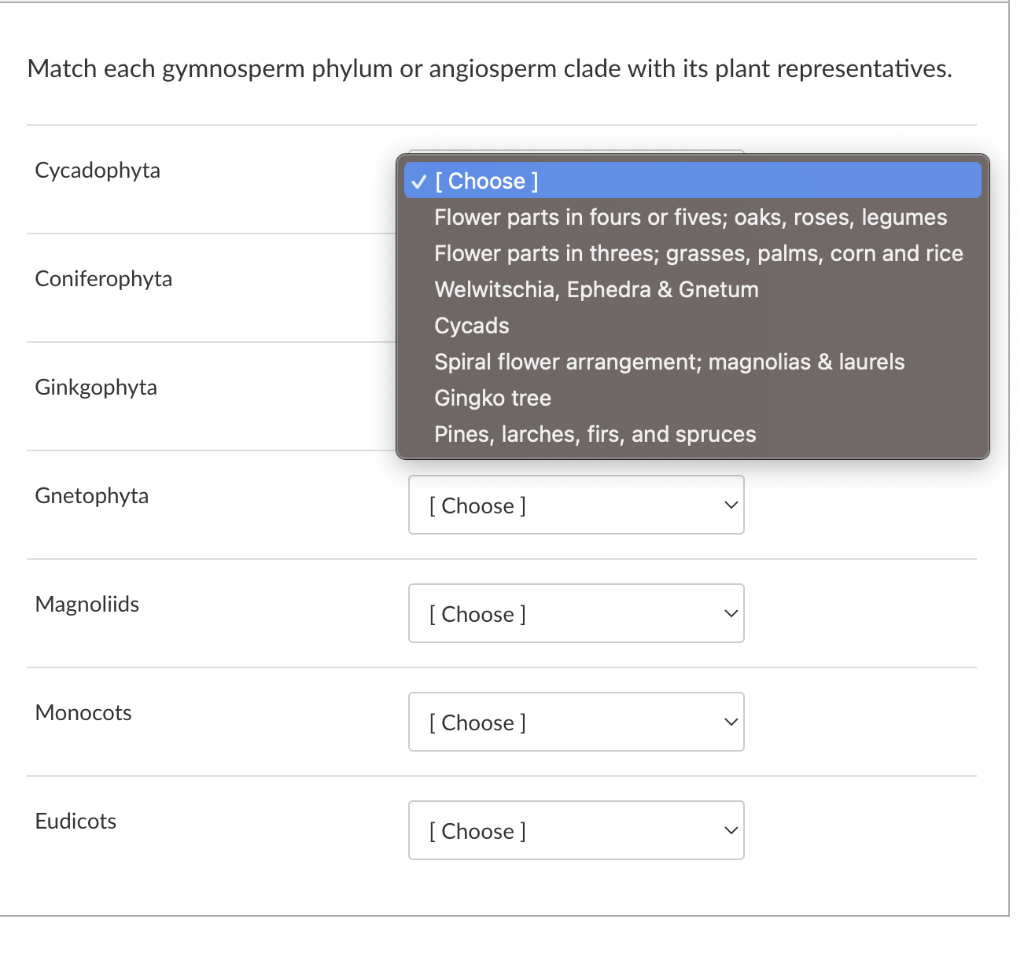Select "Flower parts in fours or fives; oaks, roses, legumes"

click(690, 217)
